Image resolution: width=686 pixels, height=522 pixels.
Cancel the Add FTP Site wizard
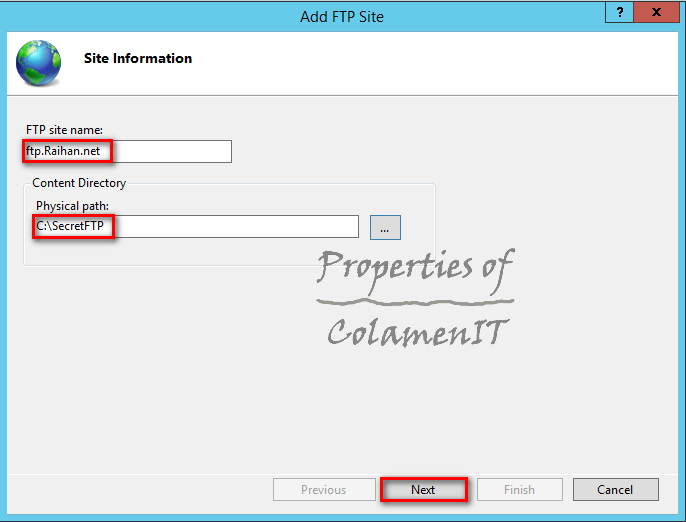[615, 489]
